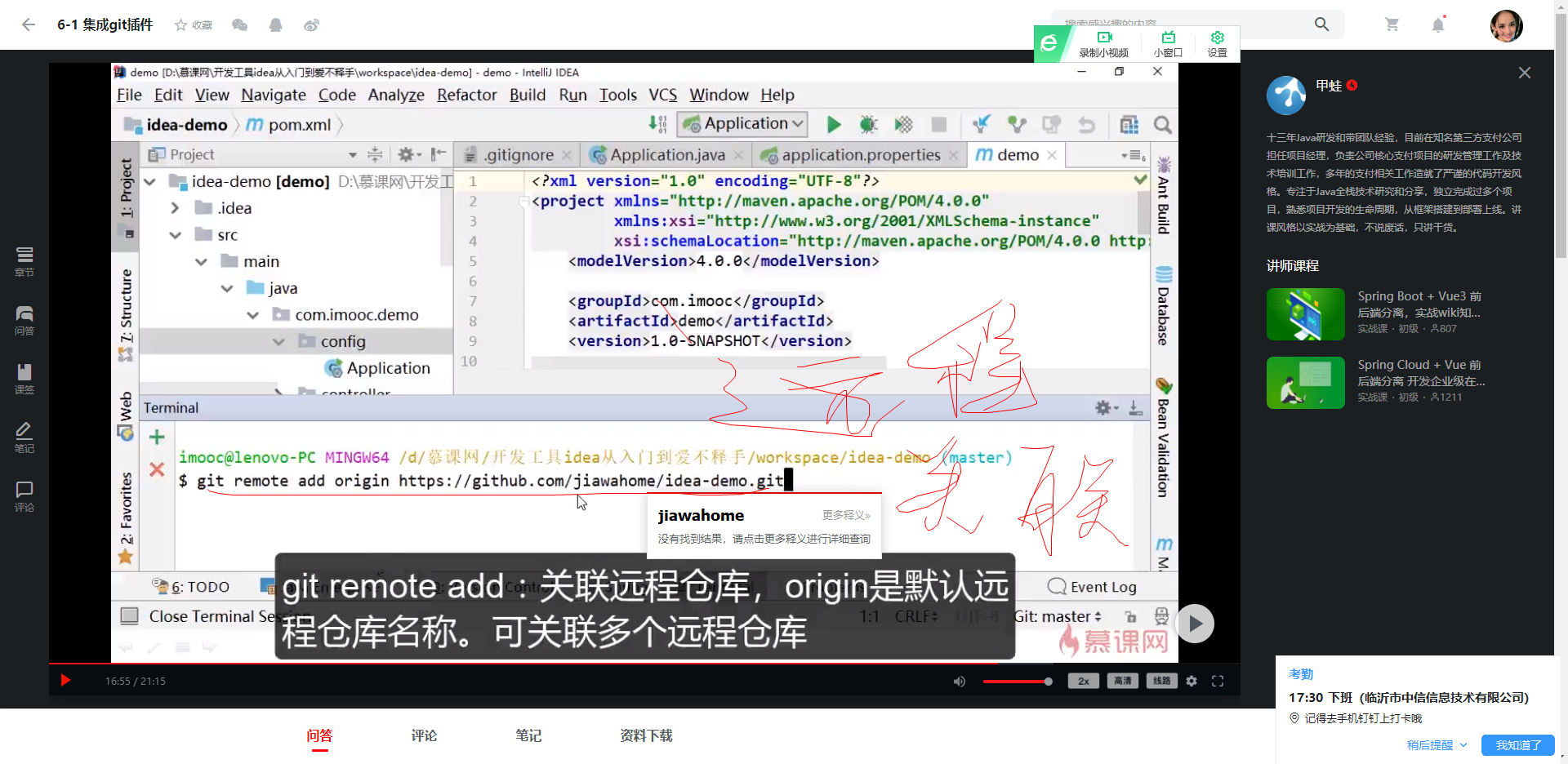Collapse the config package node

point(279,342)
